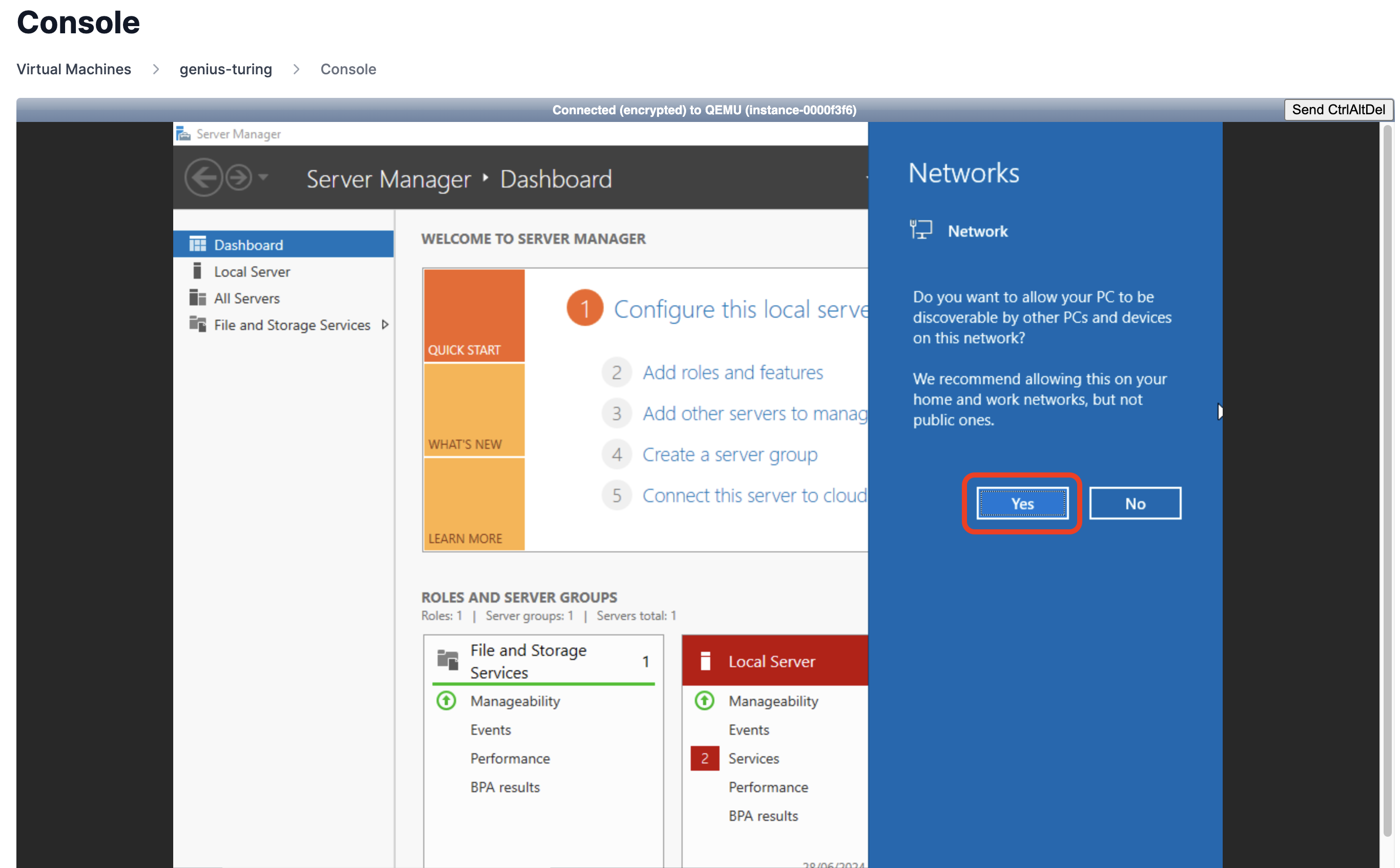This screenshot has height=868, width=1400.
Task: Open Local Server in the sidebar
Action: pos(283,271)
